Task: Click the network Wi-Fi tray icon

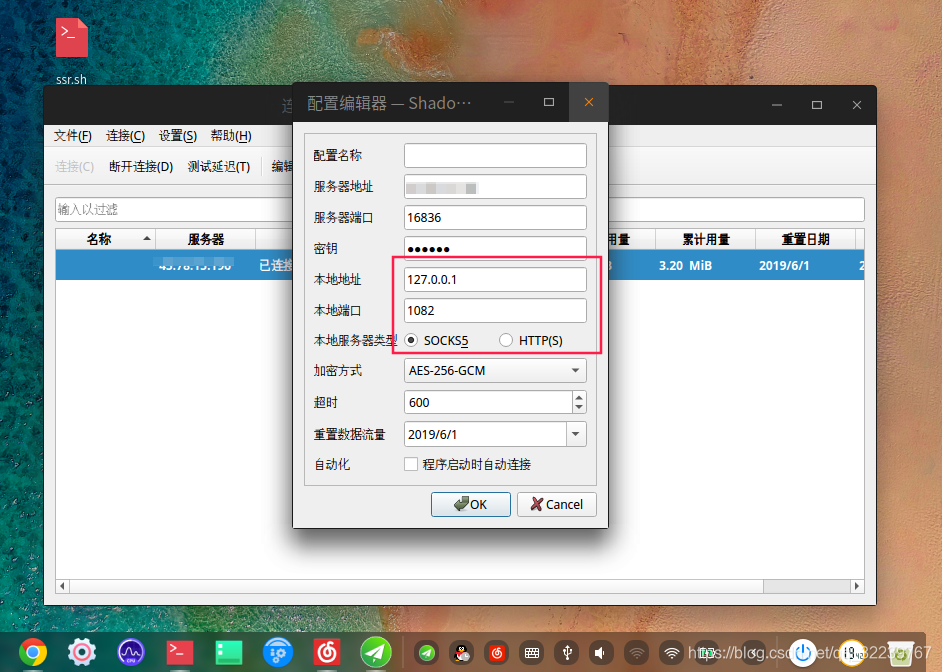Action: pyautogui.click(x=671, y=652)
